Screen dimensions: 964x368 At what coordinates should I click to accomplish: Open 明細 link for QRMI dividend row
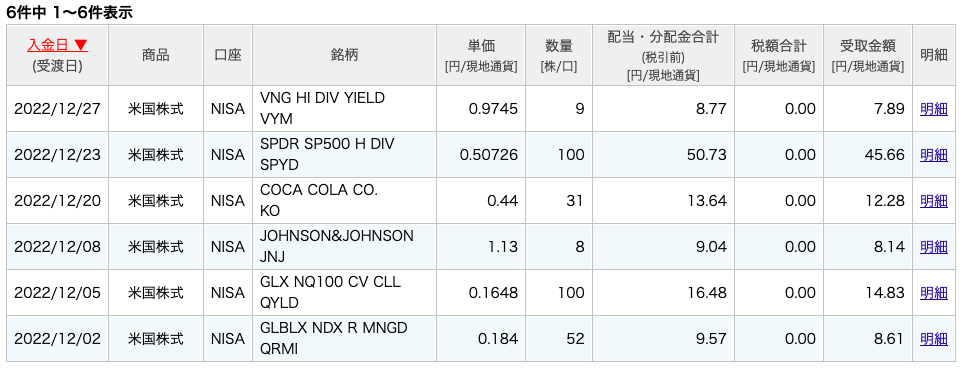[x=933, y=339]
